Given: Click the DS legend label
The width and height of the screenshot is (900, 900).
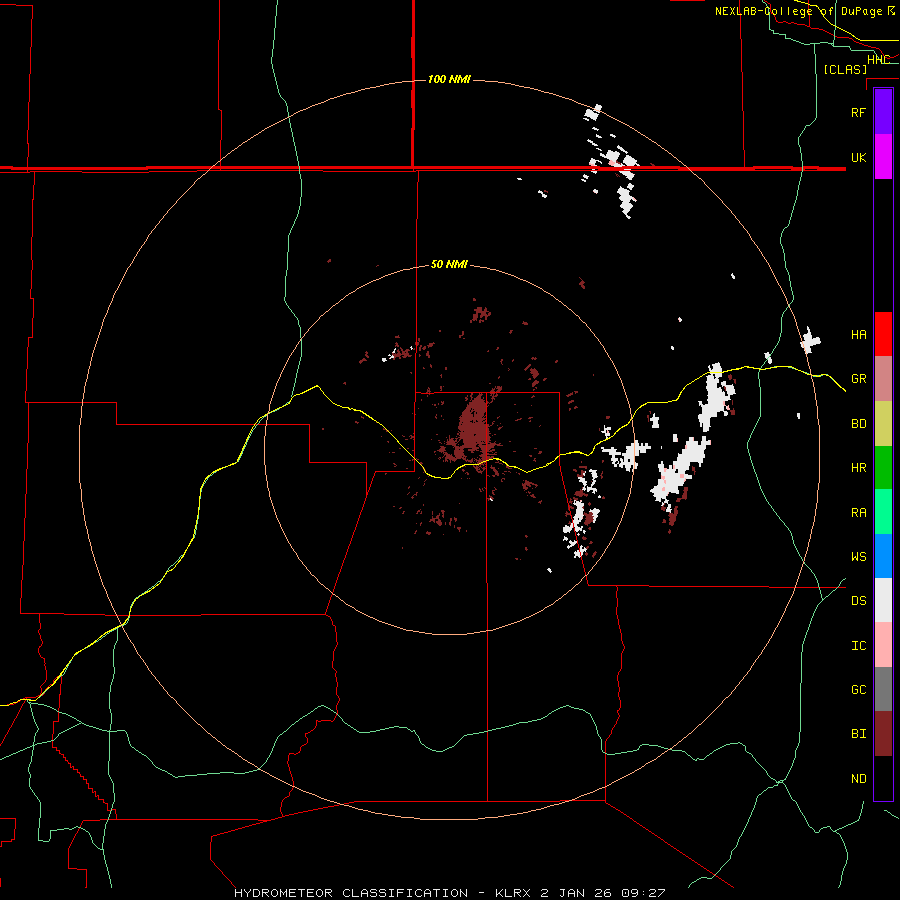Looking at the screenshot, I should 858,601.
